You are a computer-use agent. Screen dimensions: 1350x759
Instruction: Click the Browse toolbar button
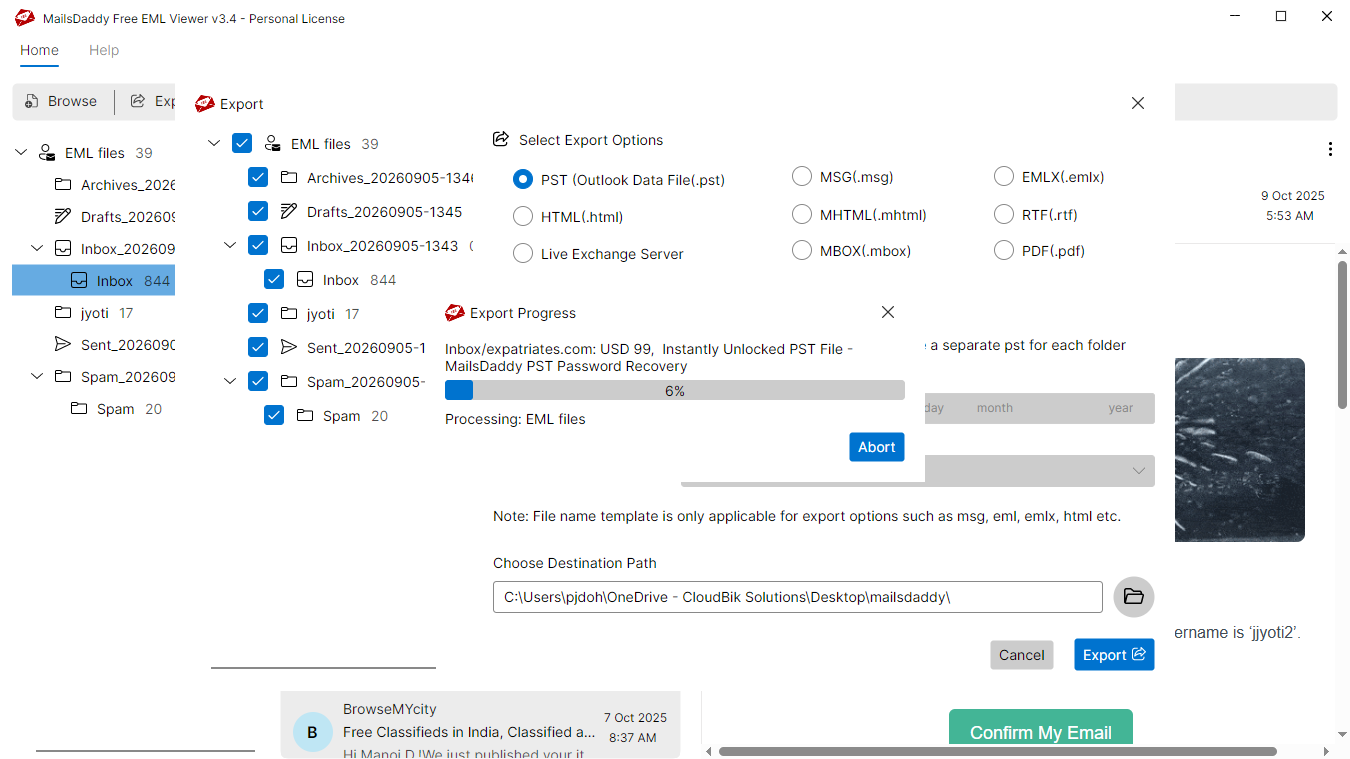(x=62, y=101)
